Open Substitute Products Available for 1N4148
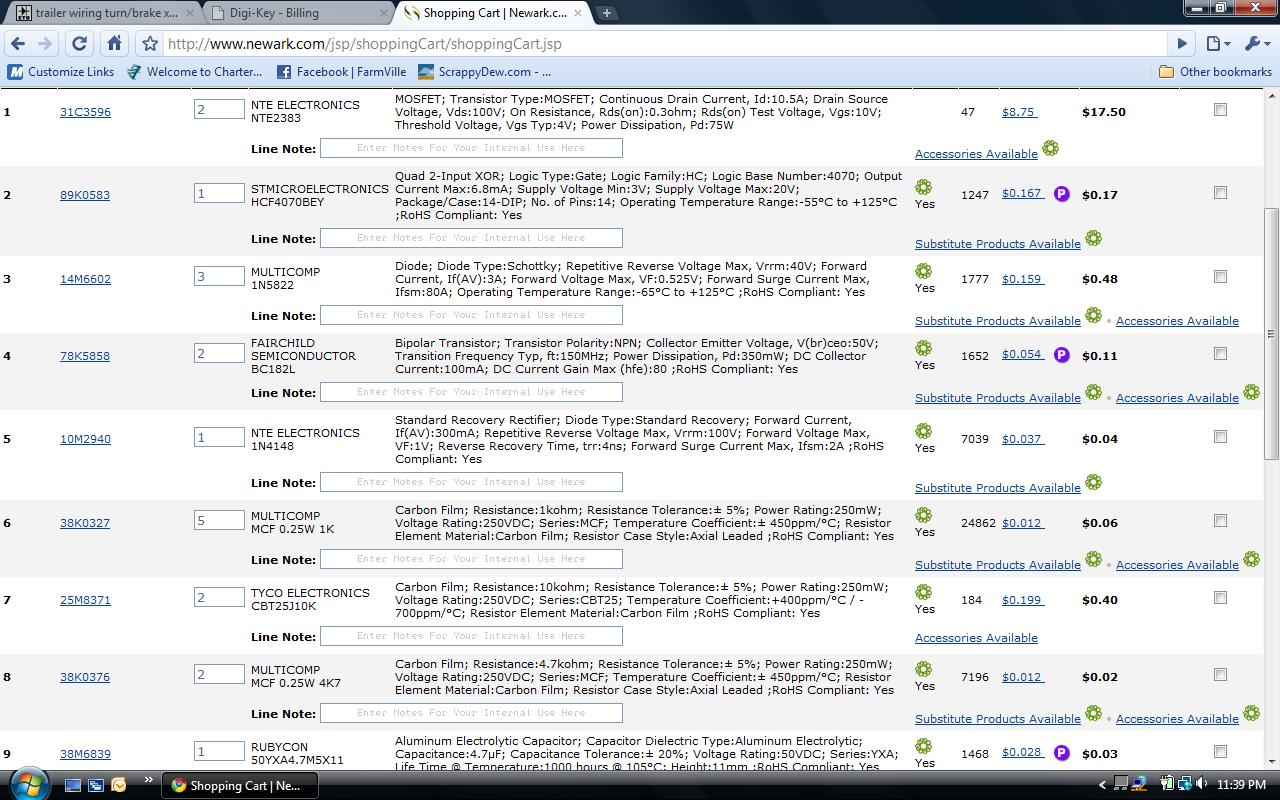Image resolution: width=1280 pixels, height=800 pixels. 998,488
